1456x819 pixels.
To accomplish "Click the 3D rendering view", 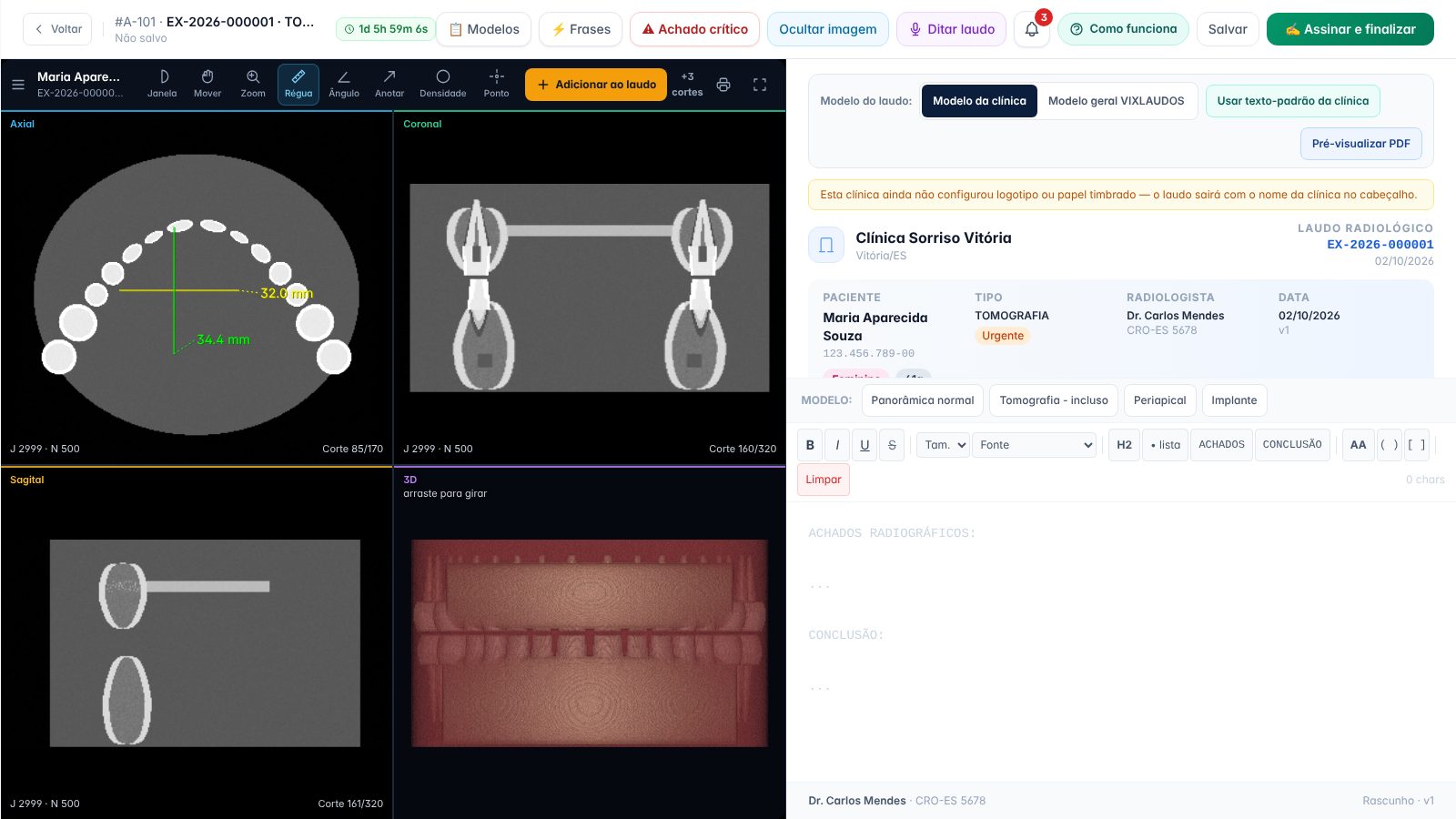I will pyautogui.click(x=590, y=643).
